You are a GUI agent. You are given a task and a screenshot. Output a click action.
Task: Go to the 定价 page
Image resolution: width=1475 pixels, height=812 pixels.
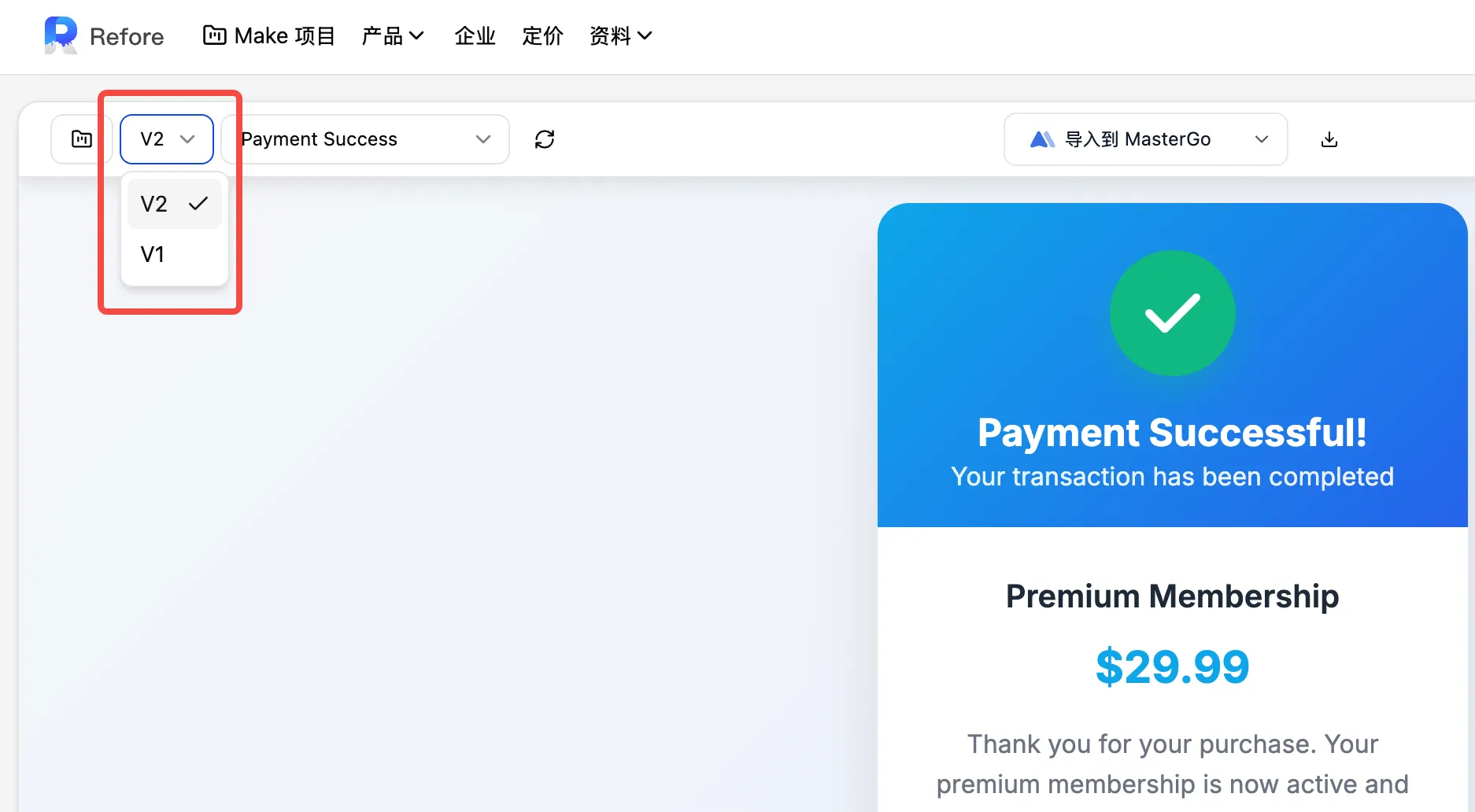[x=542, y=35]
